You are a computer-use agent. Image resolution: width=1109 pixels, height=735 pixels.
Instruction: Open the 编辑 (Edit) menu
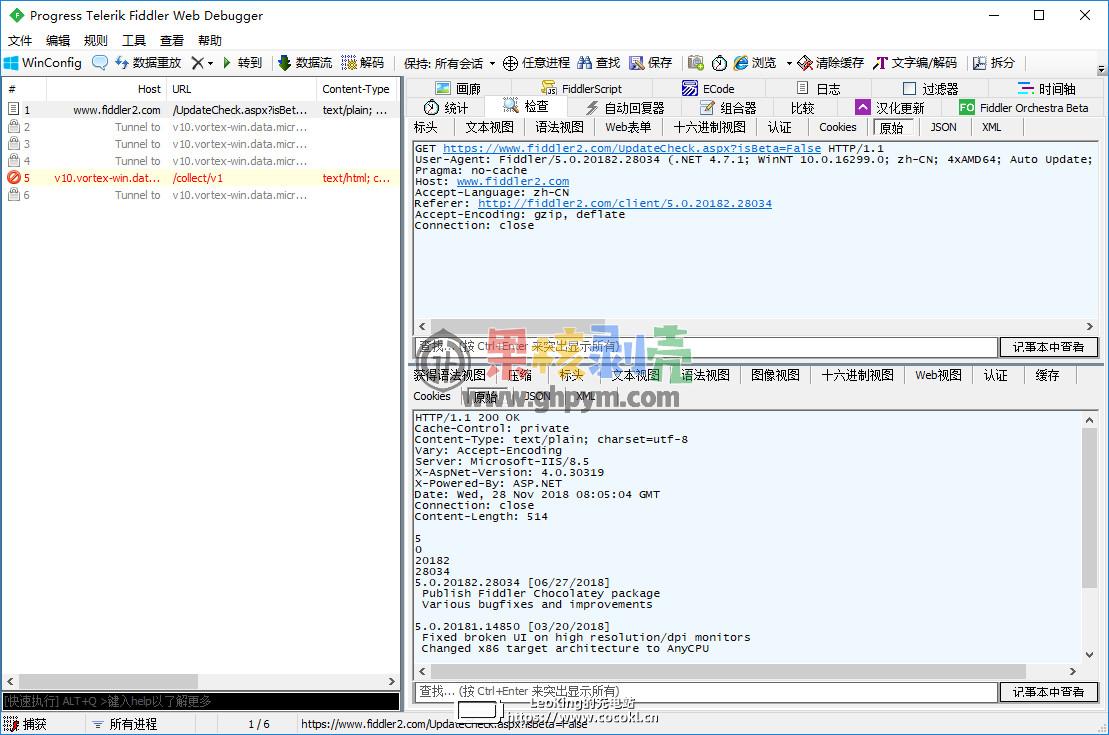(58, 40)
